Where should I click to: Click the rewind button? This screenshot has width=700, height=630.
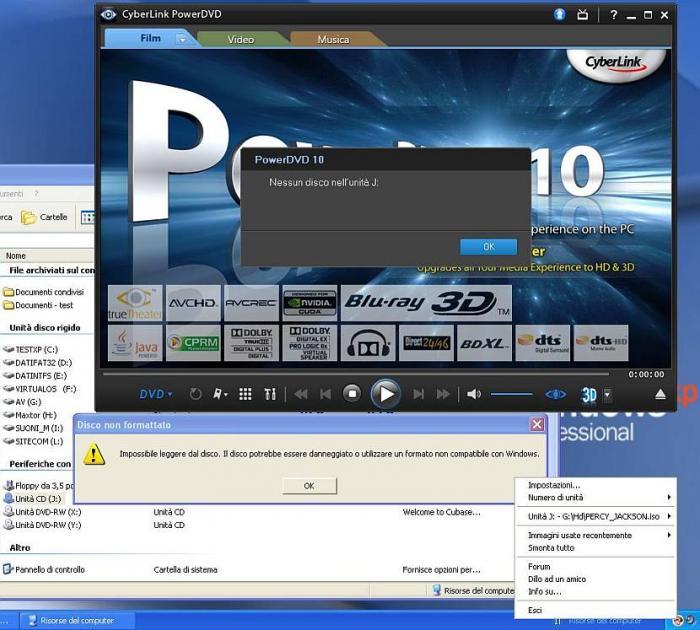(x=301, y=394)
